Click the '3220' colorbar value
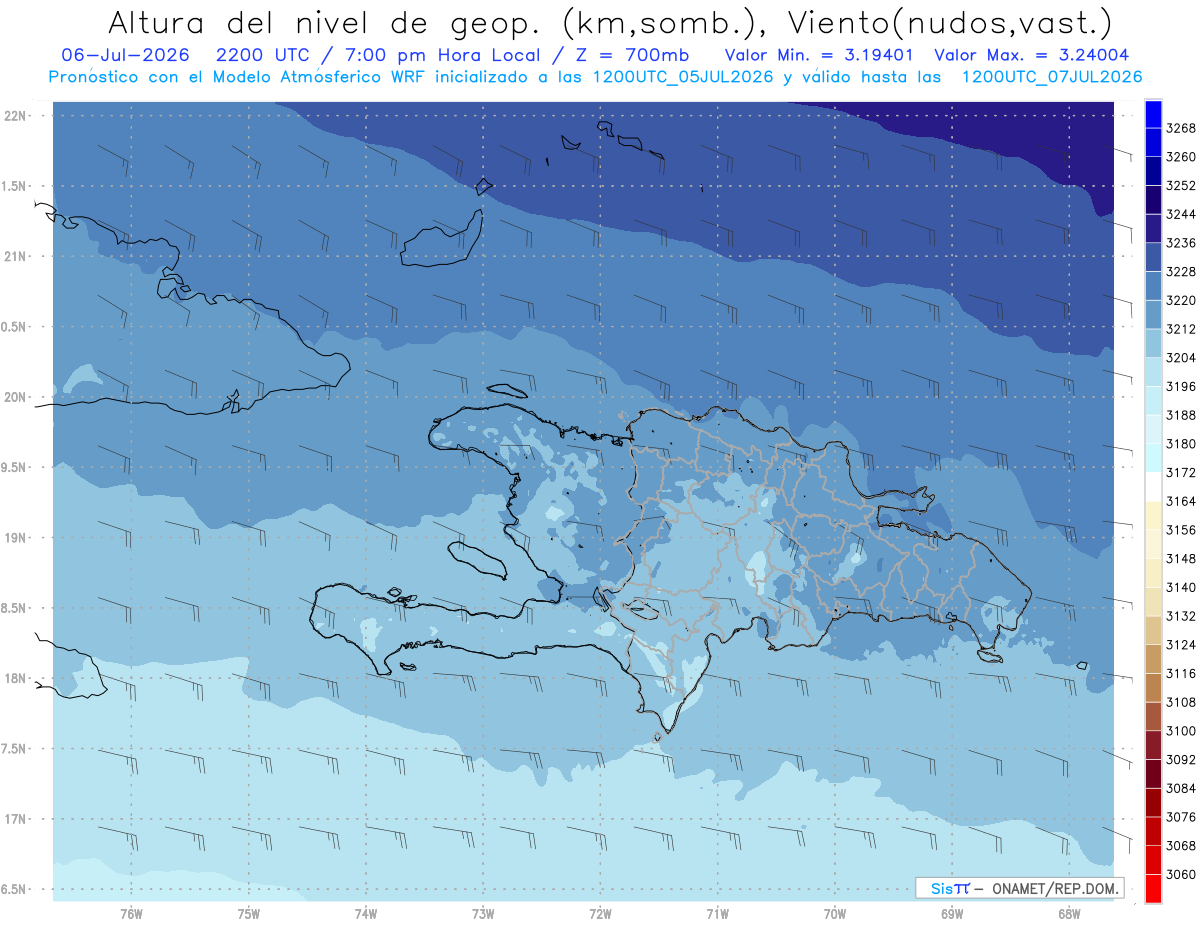The image size is (1200, 927). click(x=1181, y=300)
